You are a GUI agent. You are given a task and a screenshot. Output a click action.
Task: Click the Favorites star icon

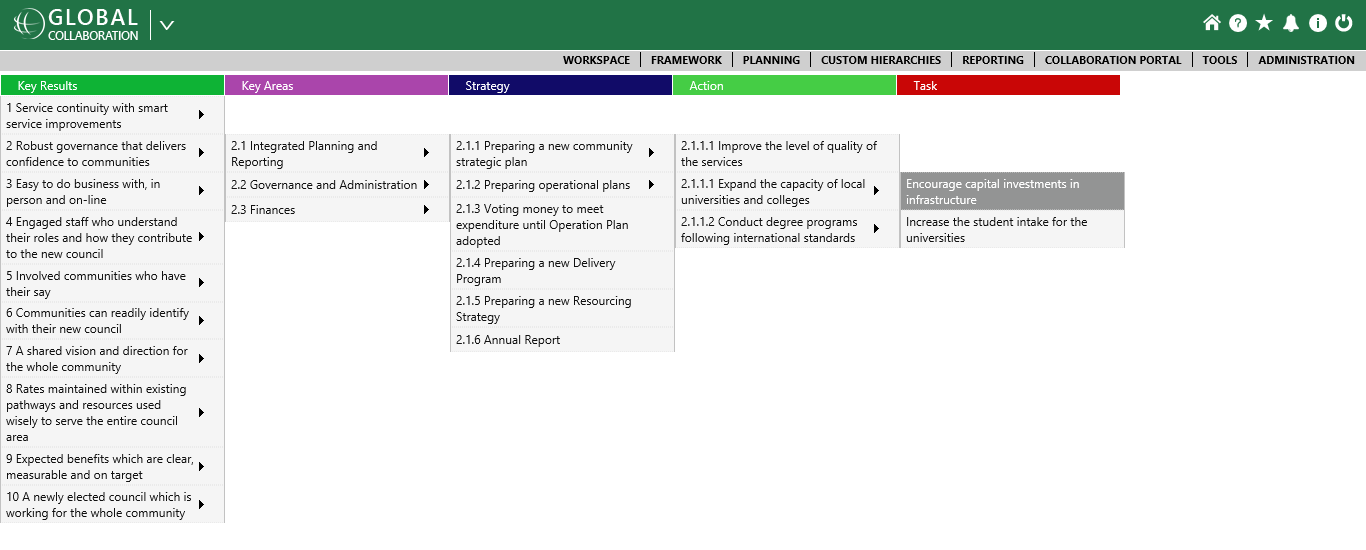click(x=1264, y=23)
